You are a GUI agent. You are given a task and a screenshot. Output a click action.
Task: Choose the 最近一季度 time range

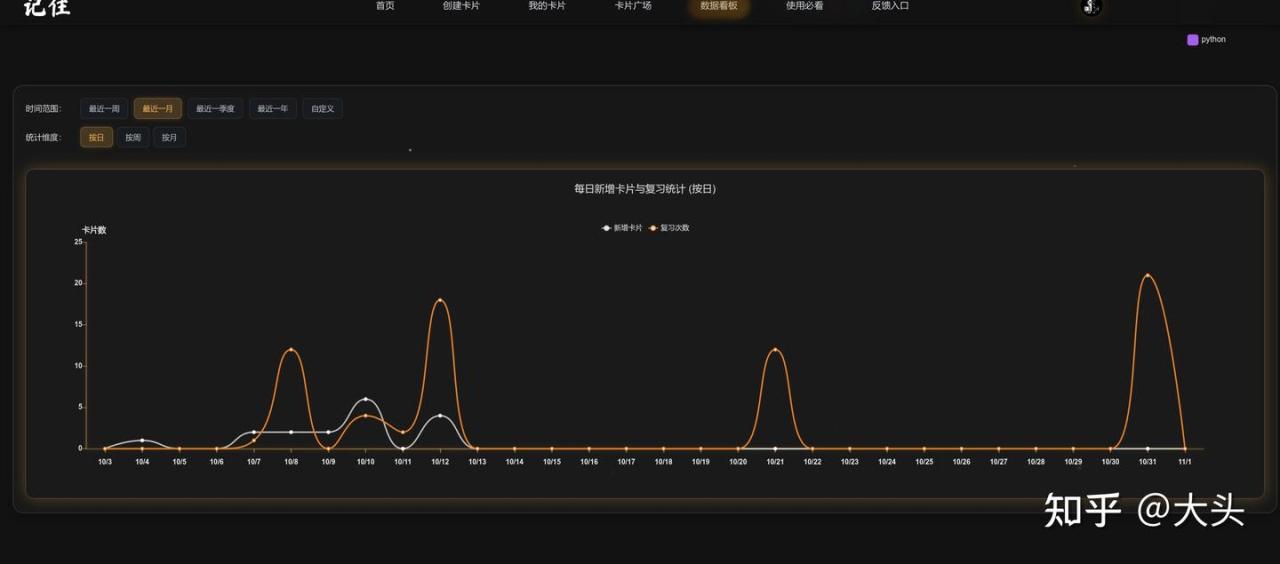point(215,109)
